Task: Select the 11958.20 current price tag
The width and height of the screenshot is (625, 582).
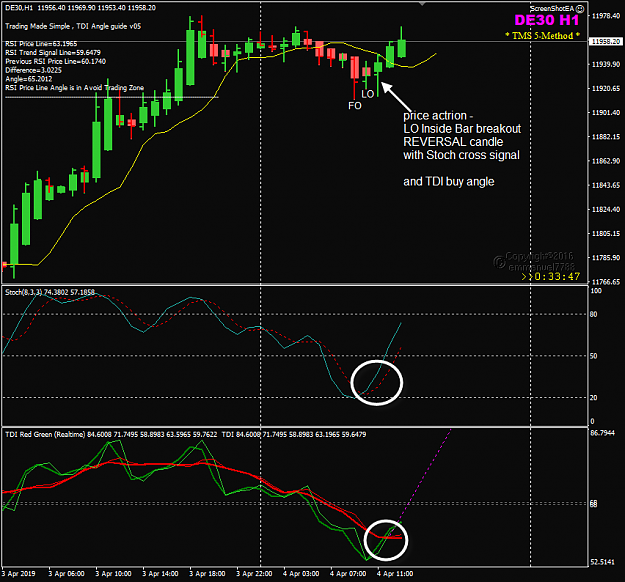Action: tap(605, 41)
